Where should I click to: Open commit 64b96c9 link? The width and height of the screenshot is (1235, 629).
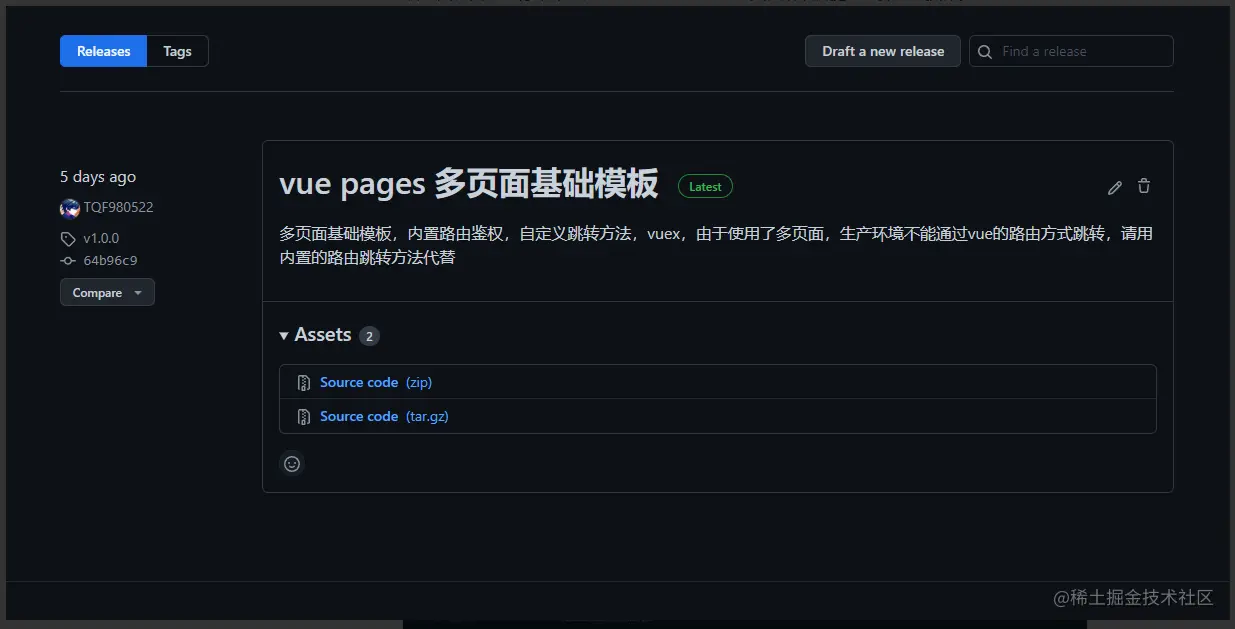110,261
